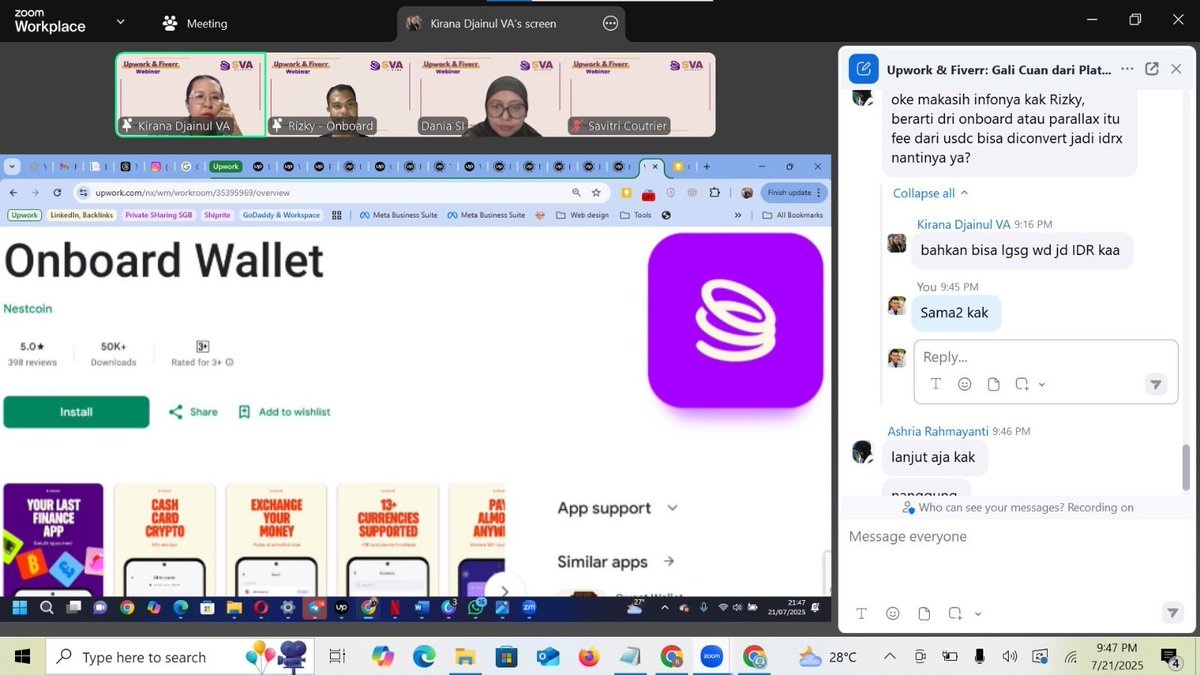Viewport: 1200px width, 675px height.
Task: Click Add to wishlist
Action: pos(284,412)
